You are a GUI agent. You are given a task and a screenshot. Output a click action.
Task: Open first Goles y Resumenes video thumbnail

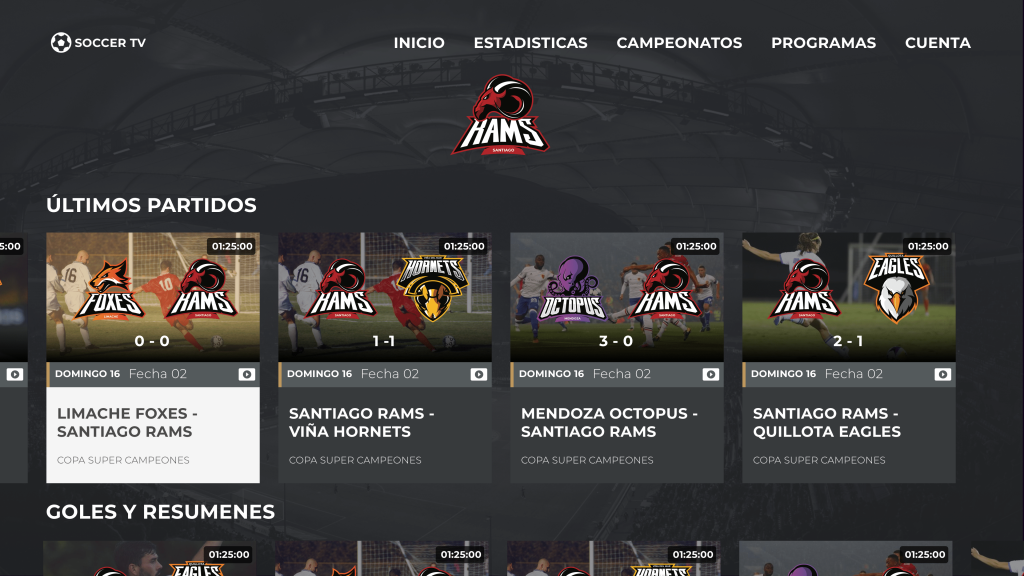[150, 558]
